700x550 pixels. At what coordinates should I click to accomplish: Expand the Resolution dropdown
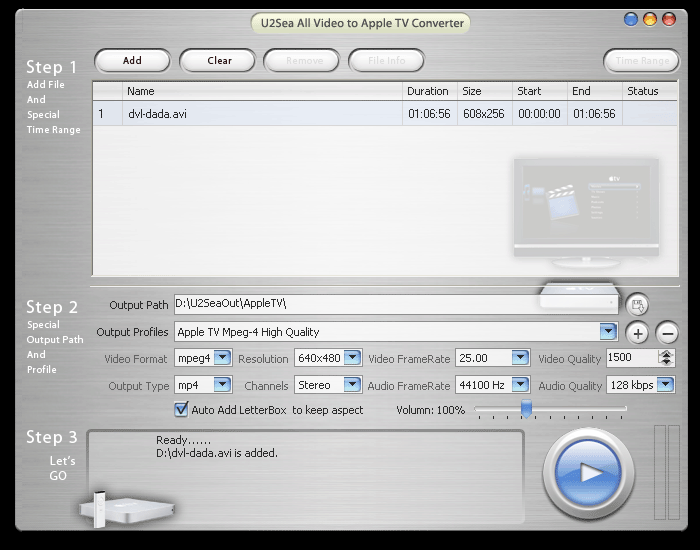[x=353, y=358]
